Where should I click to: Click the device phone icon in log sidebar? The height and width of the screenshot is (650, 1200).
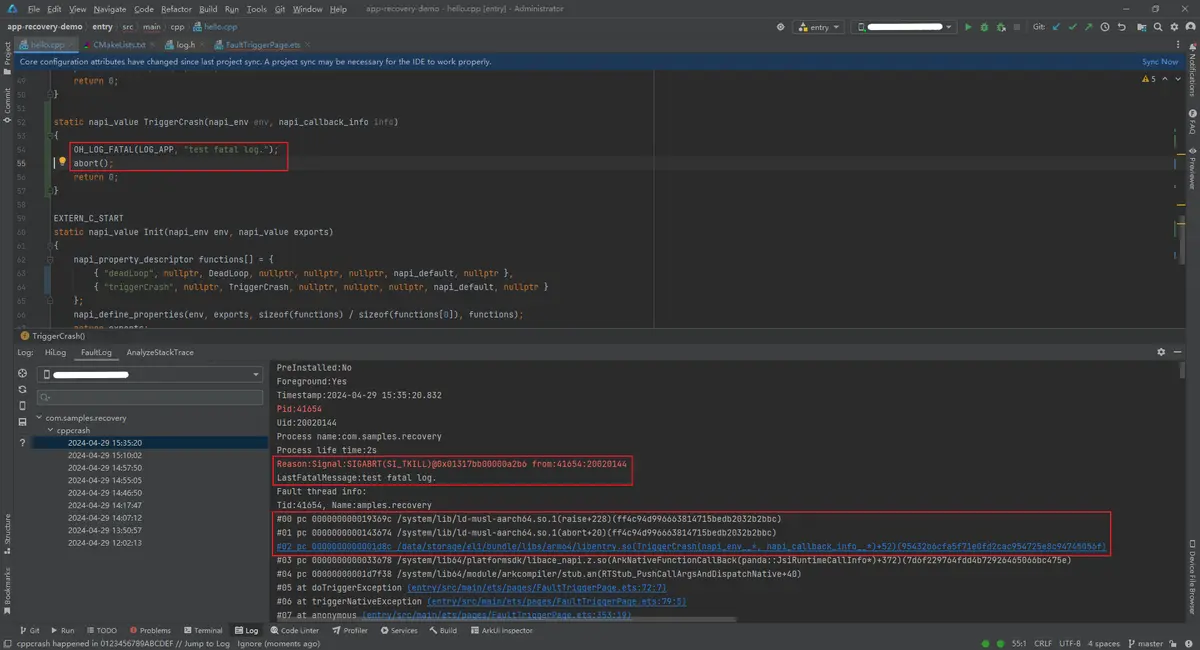coord(23,406)
